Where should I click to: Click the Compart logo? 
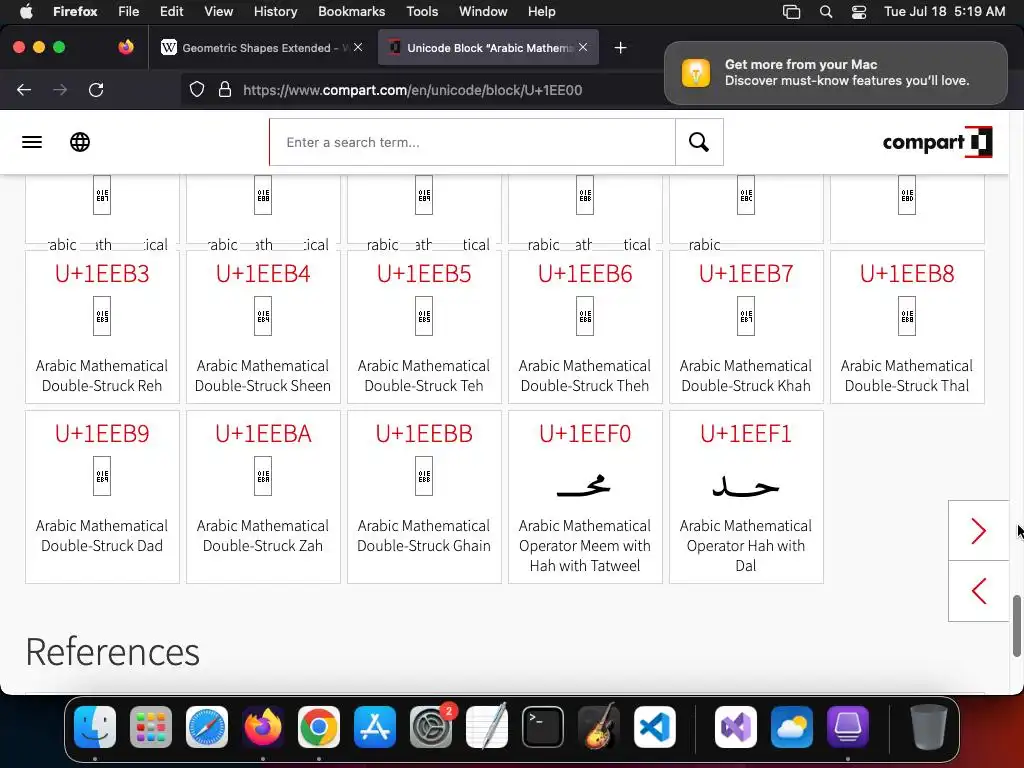point(937,142)
